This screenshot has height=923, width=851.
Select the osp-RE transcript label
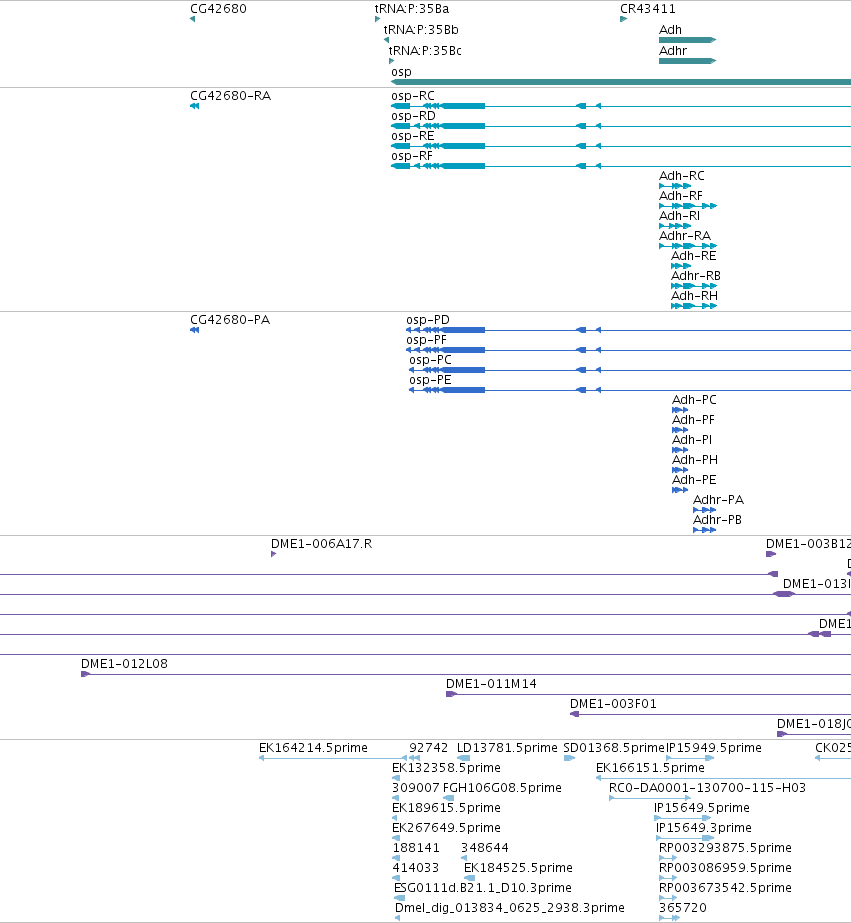(x=413, y=135)
